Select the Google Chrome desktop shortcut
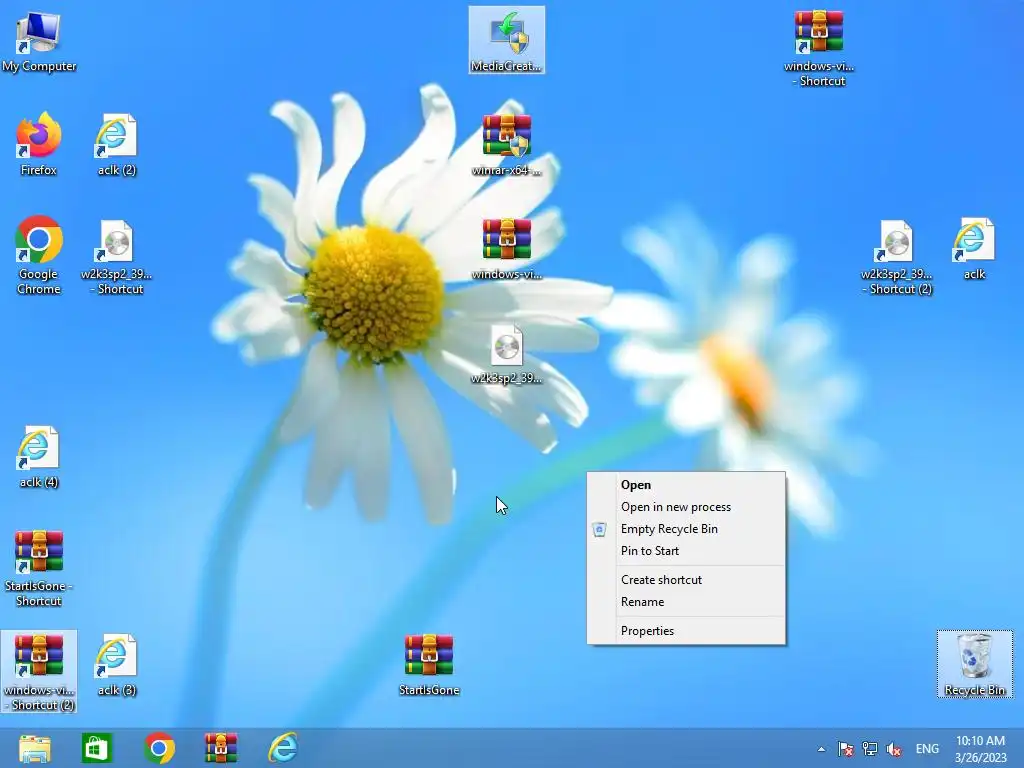Viewport: 1024px width, 768px height. coord(39,255)
